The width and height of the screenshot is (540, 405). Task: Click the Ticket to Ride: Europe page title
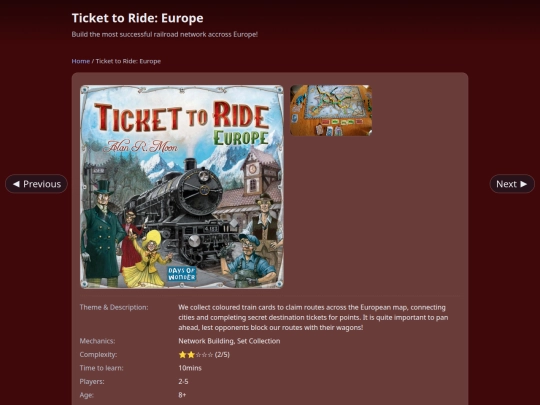point(137,18)
